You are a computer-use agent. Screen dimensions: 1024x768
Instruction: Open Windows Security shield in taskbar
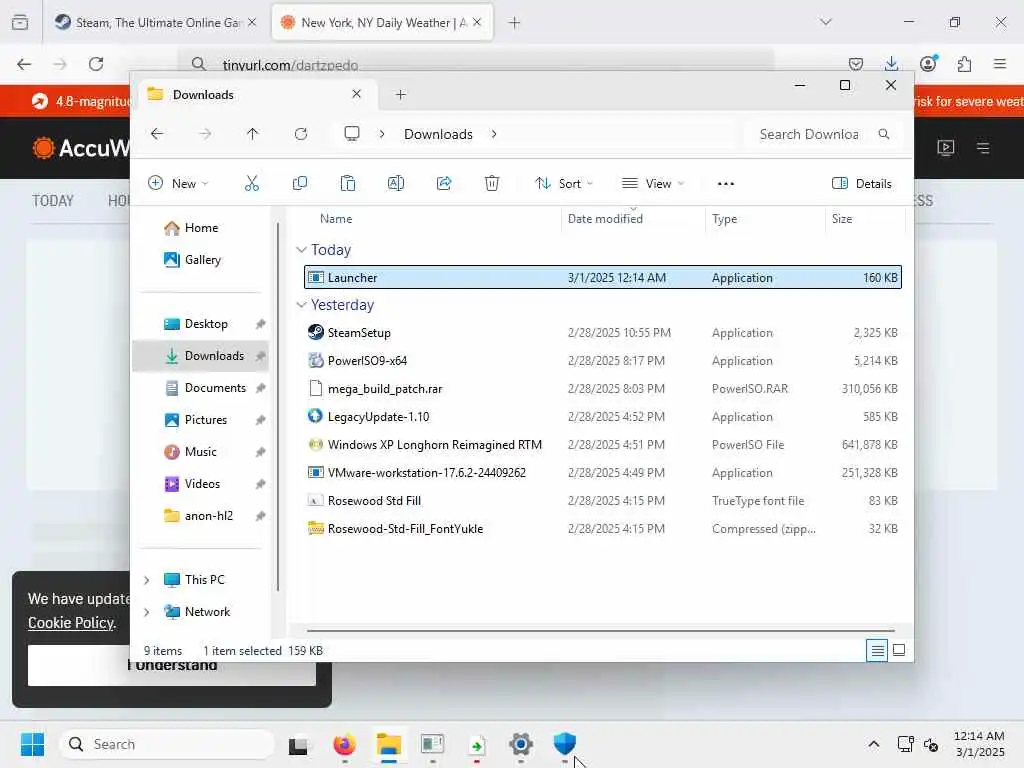tap(564, 744)
